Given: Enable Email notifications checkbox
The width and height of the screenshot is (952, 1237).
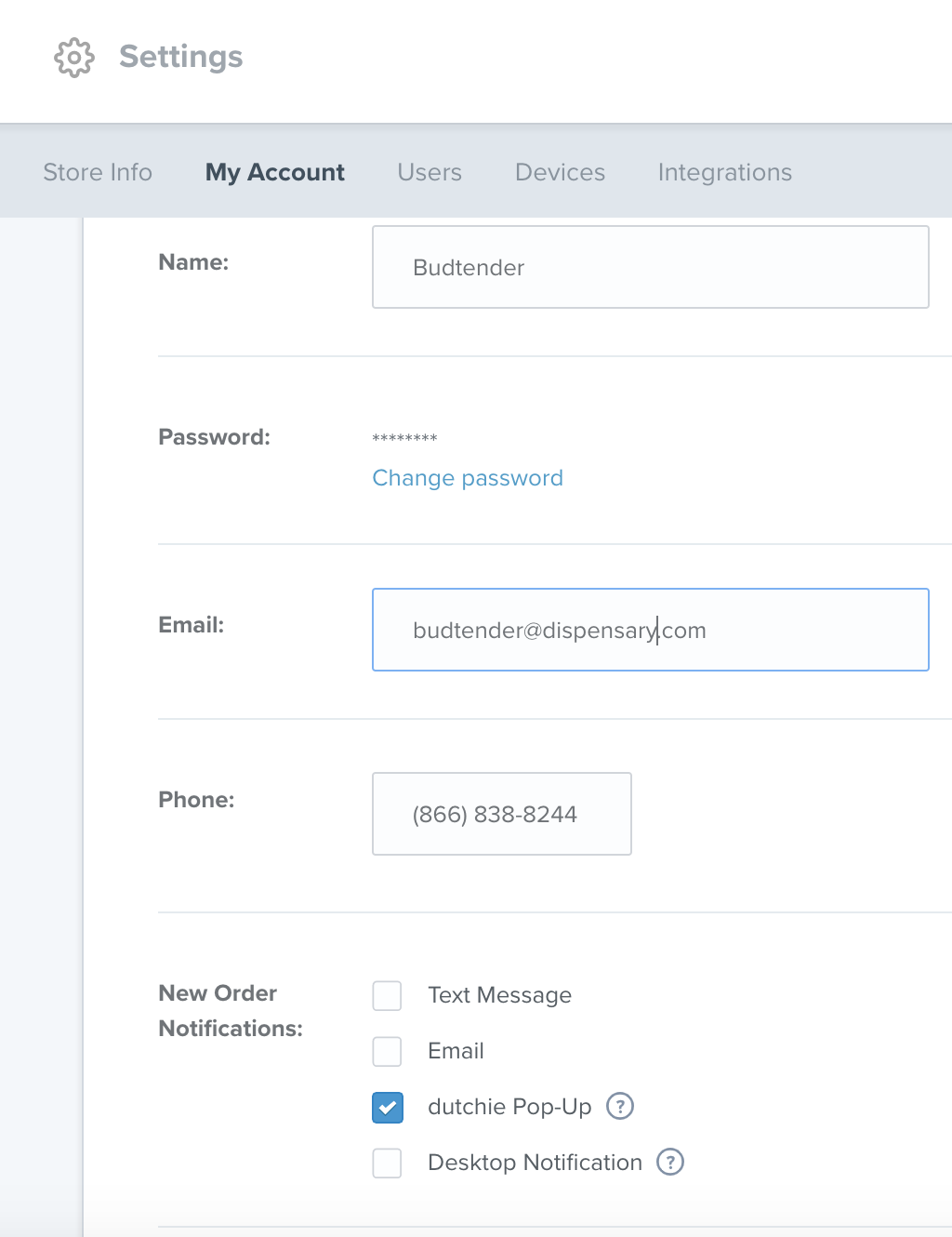Looking at the screenshot, I should coord(387,1051).
